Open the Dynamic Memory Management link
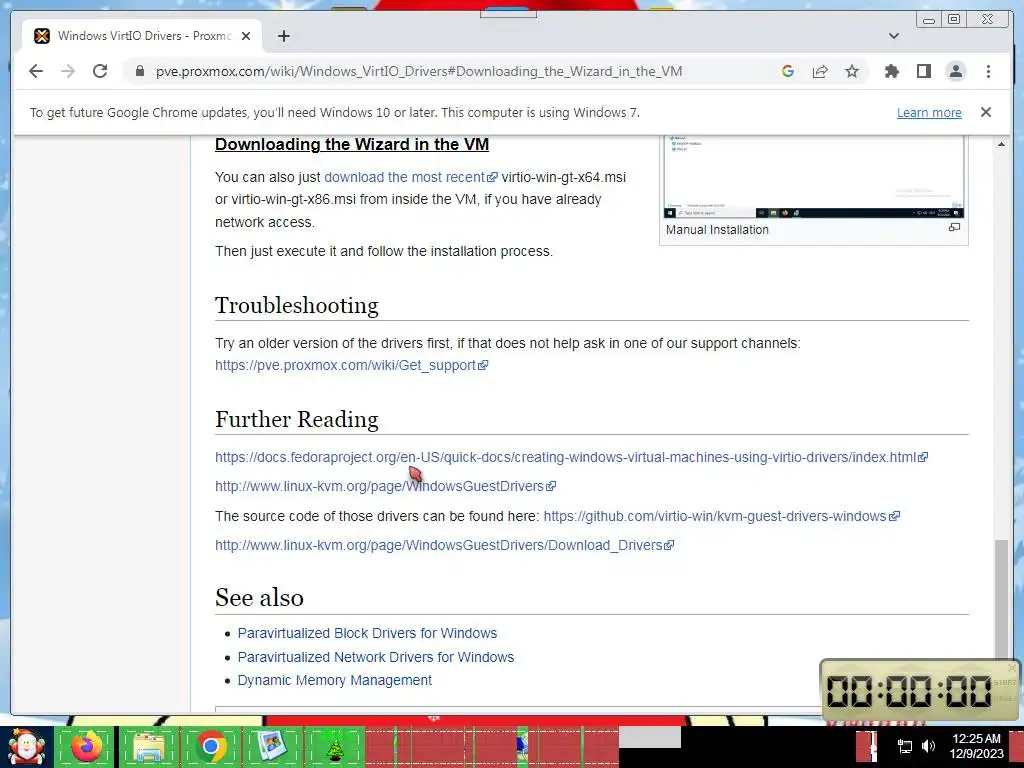Screen dimensions: 1024x768 click(x=334, y=680)
